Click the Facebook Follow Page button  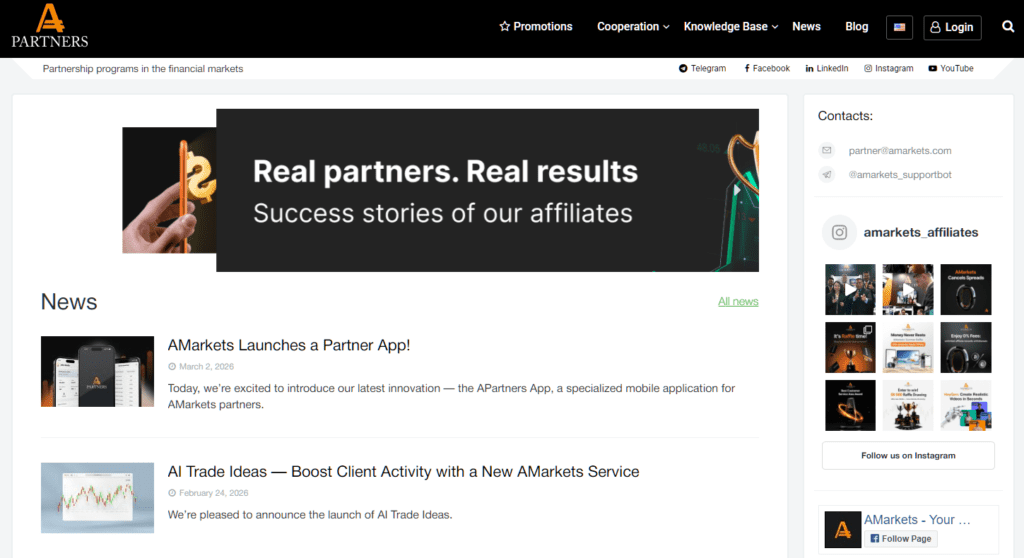[901, 538]
